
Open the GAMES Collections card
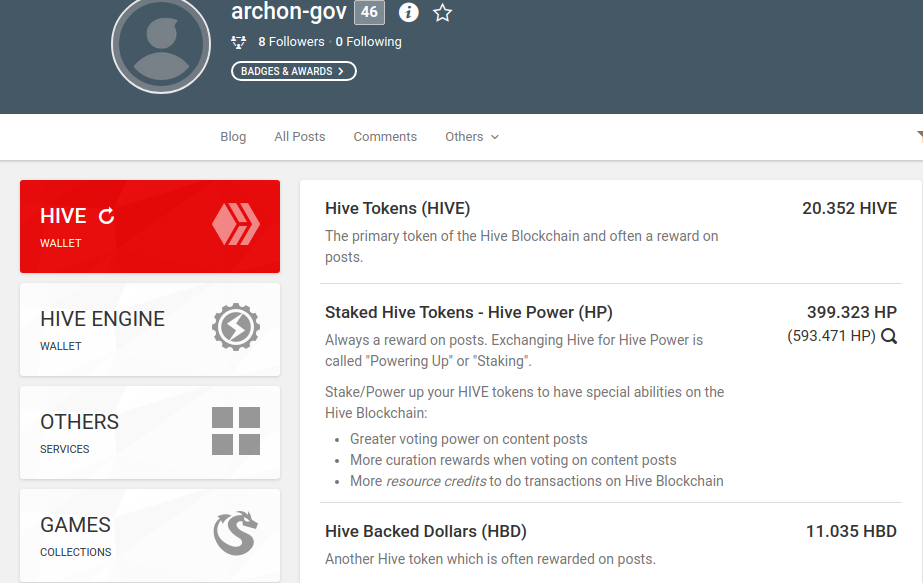[150, 535]
